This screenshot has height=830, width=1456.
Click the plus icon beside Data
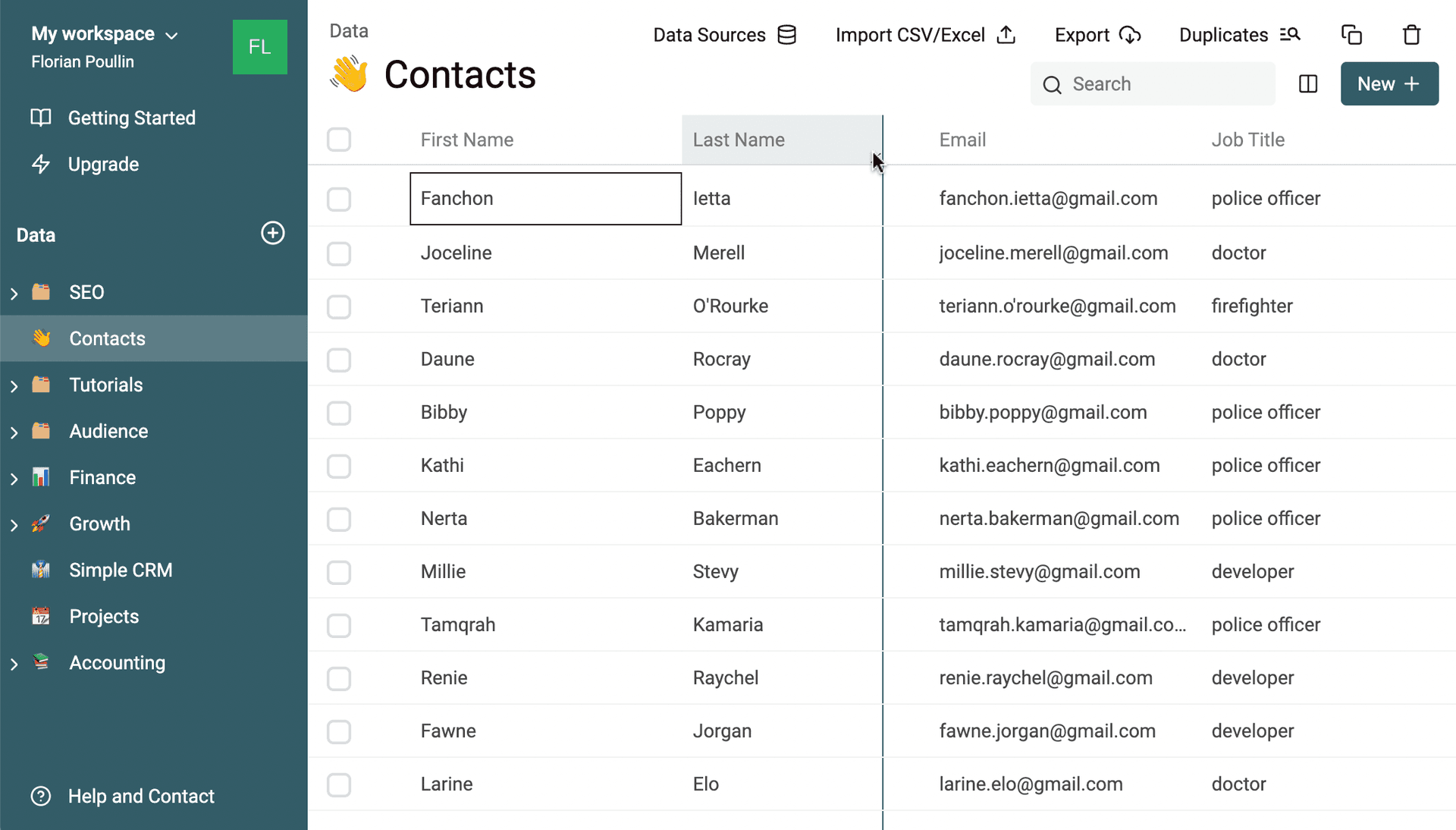273,233
